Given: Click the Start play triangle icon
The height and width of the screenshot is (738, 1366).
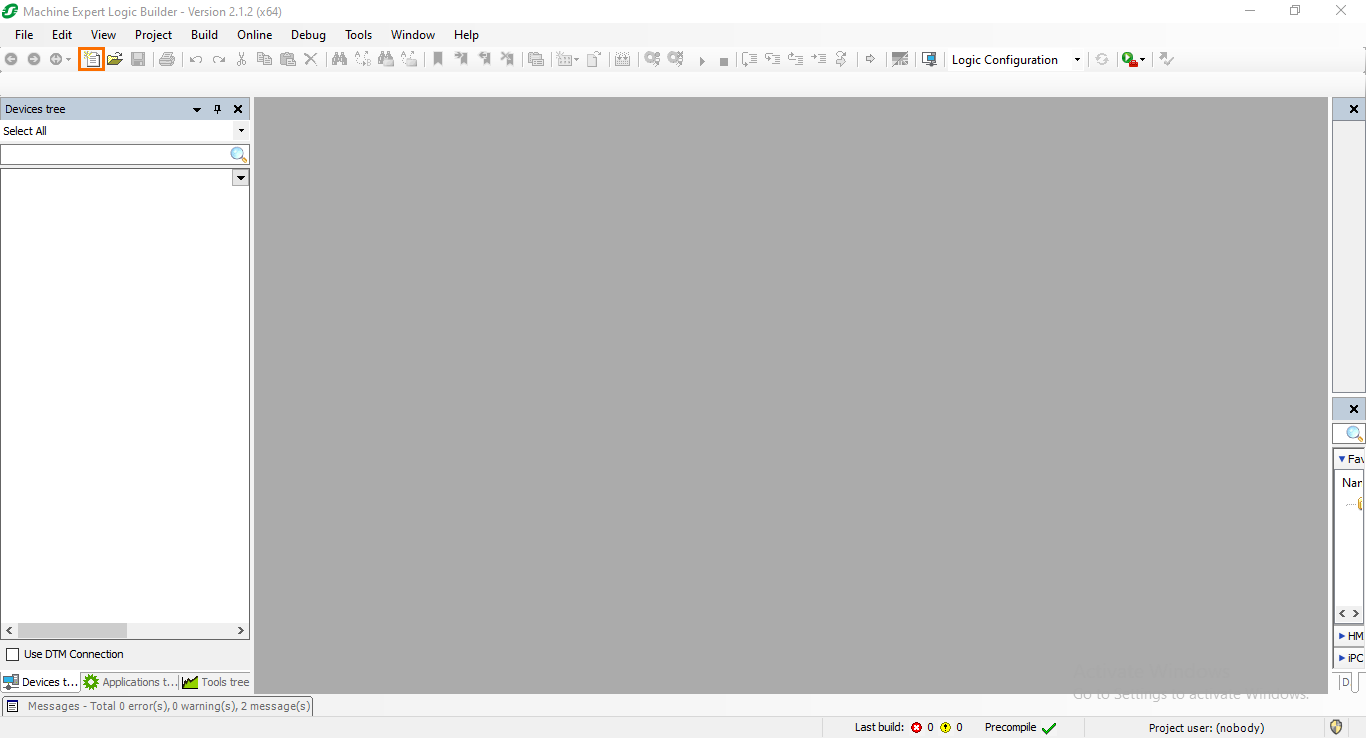Looking at the screenshot, I should [702, 61].
